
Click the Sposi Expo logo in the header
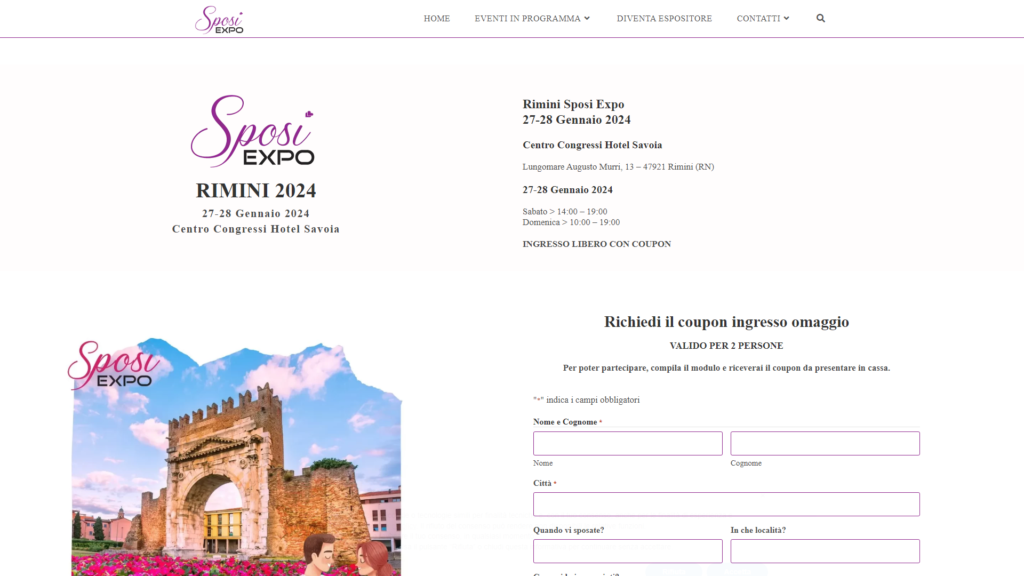[219, 20]
